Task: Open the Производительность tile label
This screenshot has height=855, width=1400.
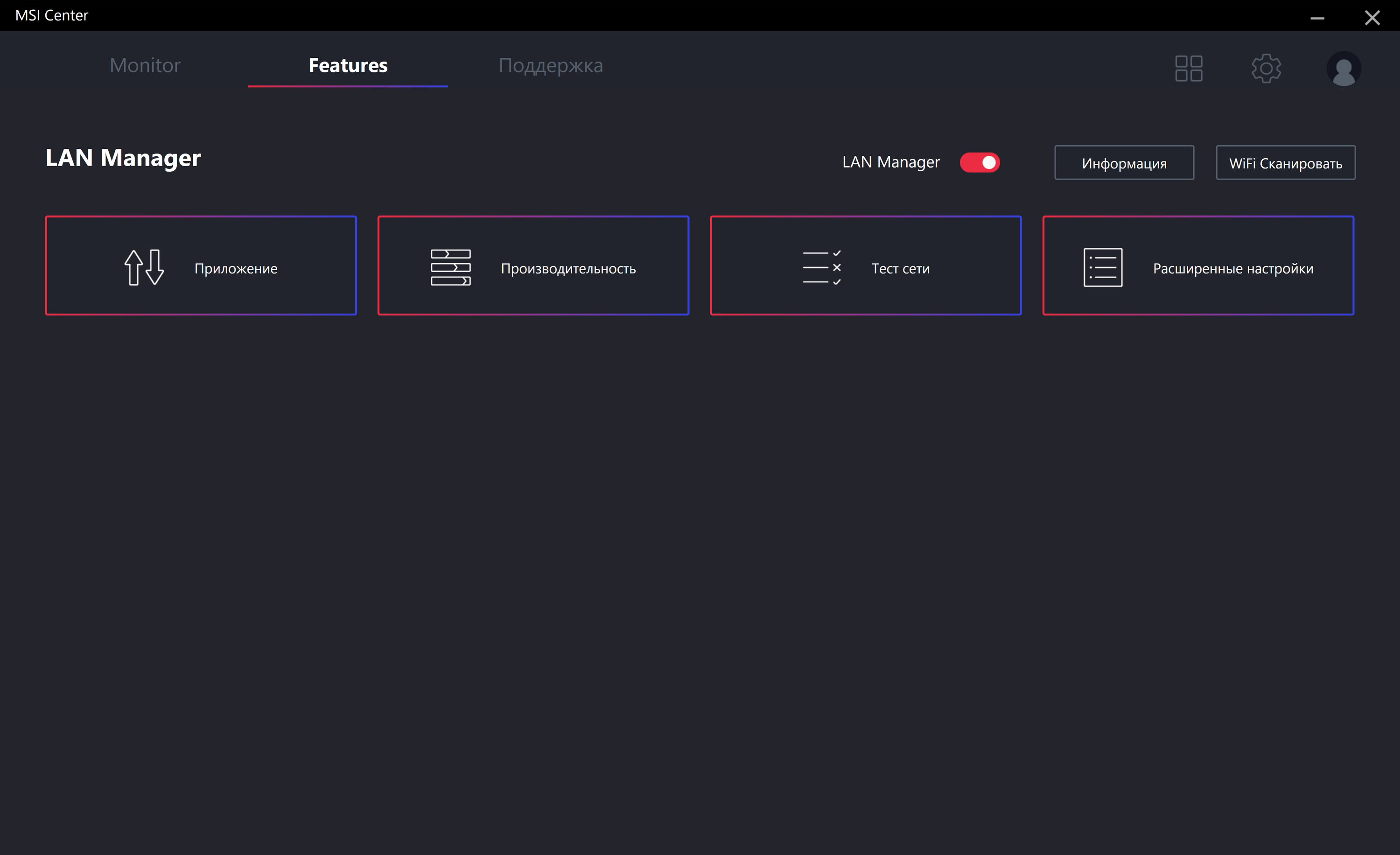Action: (x=568, y=268)
